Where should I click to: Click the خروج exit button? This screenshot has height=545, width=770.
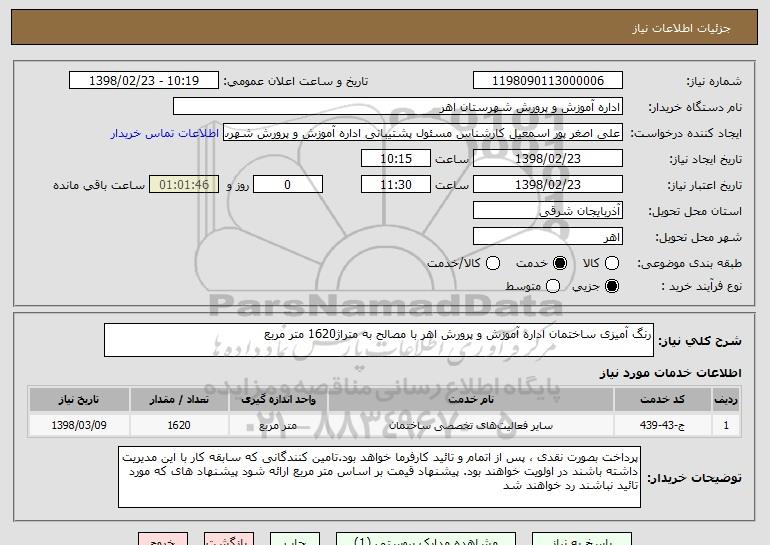[163, 539]
